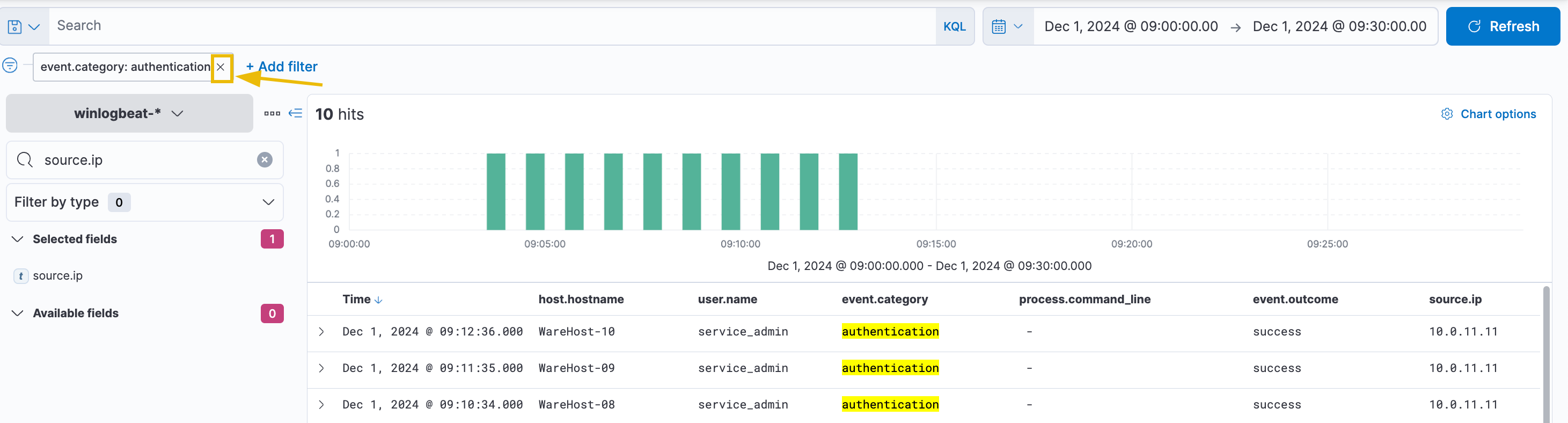Click the last green histogram bar
Image resolution: width=1568 pixels, height=423 pixels.
point(848,192)
